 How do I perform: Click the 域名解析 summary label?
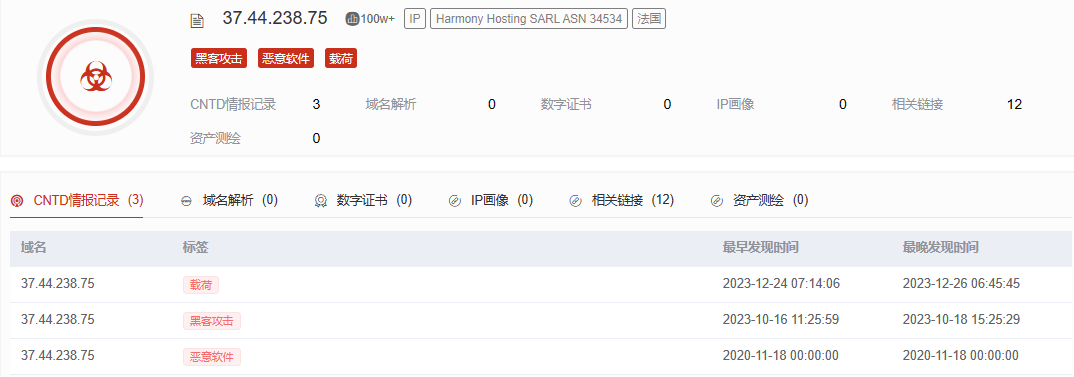(x=390, y=104)
